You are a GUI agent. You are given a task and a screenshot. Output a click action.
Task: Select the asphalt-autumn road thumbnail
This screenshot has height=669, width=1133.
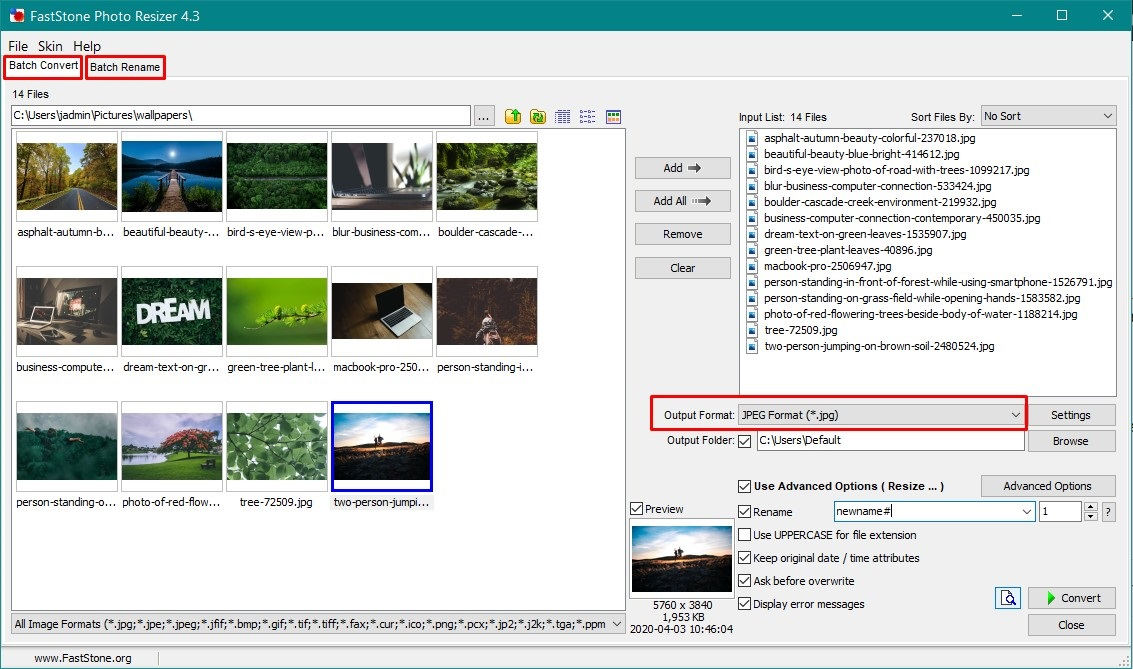tap(66, 176)
